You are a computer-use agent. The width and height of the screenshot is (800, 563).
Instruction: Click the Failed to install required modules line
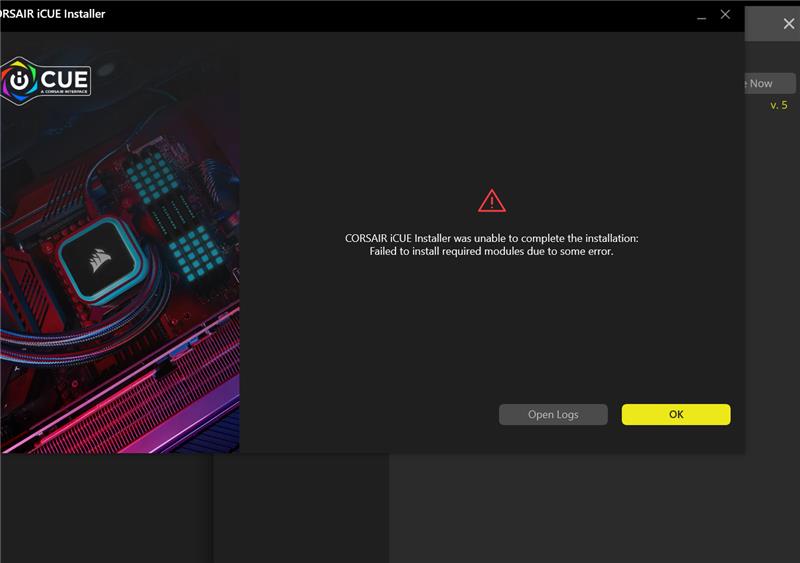pos(491,252)
